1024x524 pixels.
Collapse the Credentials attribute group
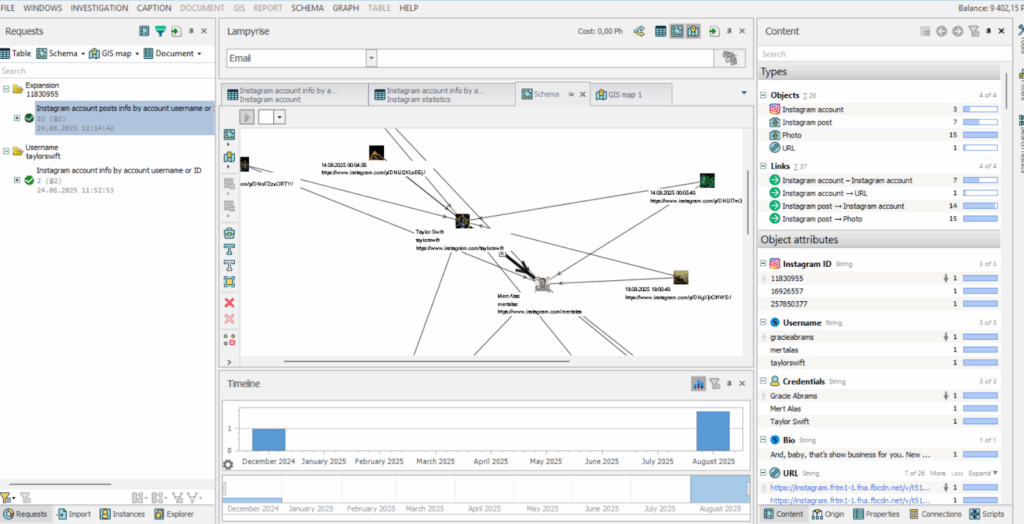pyautogui.click(x=763, y=381)
